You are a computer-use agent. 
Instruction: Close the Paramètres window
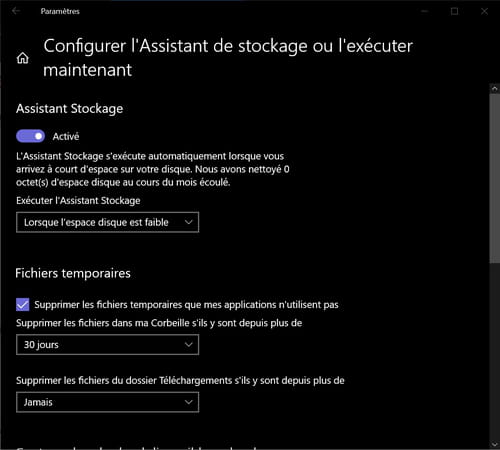pos(484,11)
